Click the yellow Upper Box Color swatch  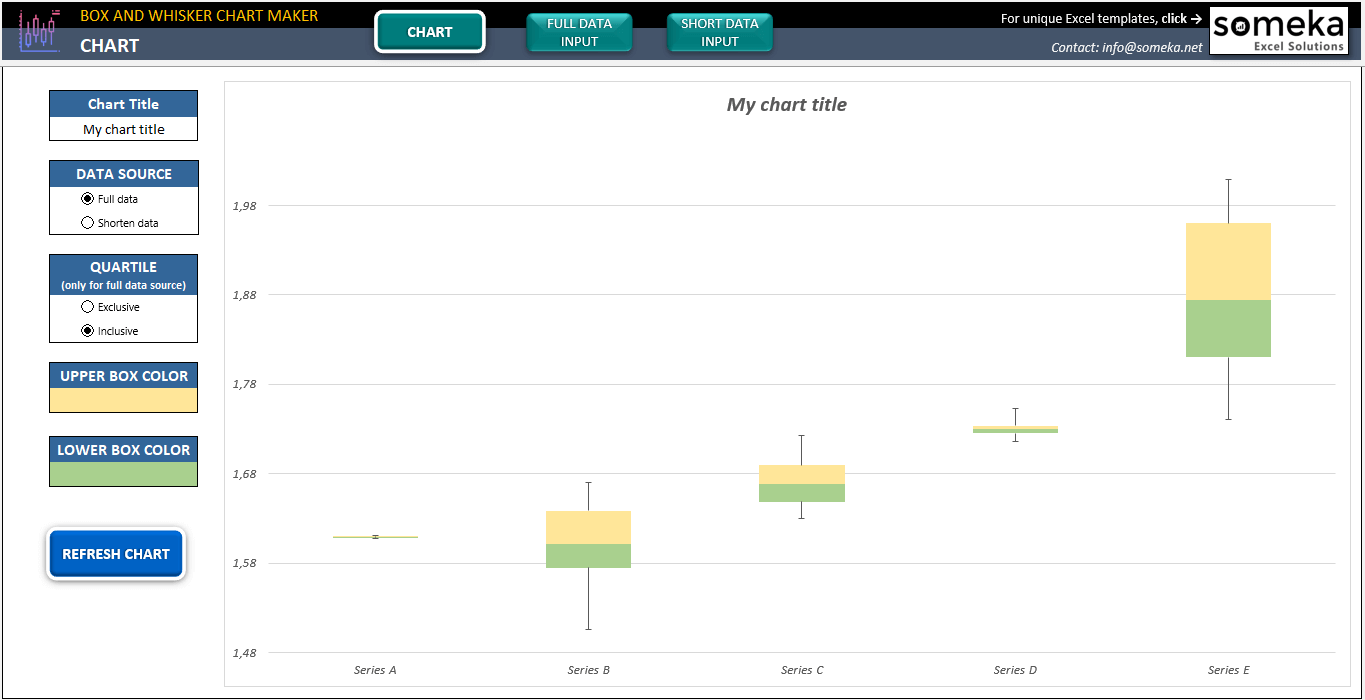tap(122, 397)
